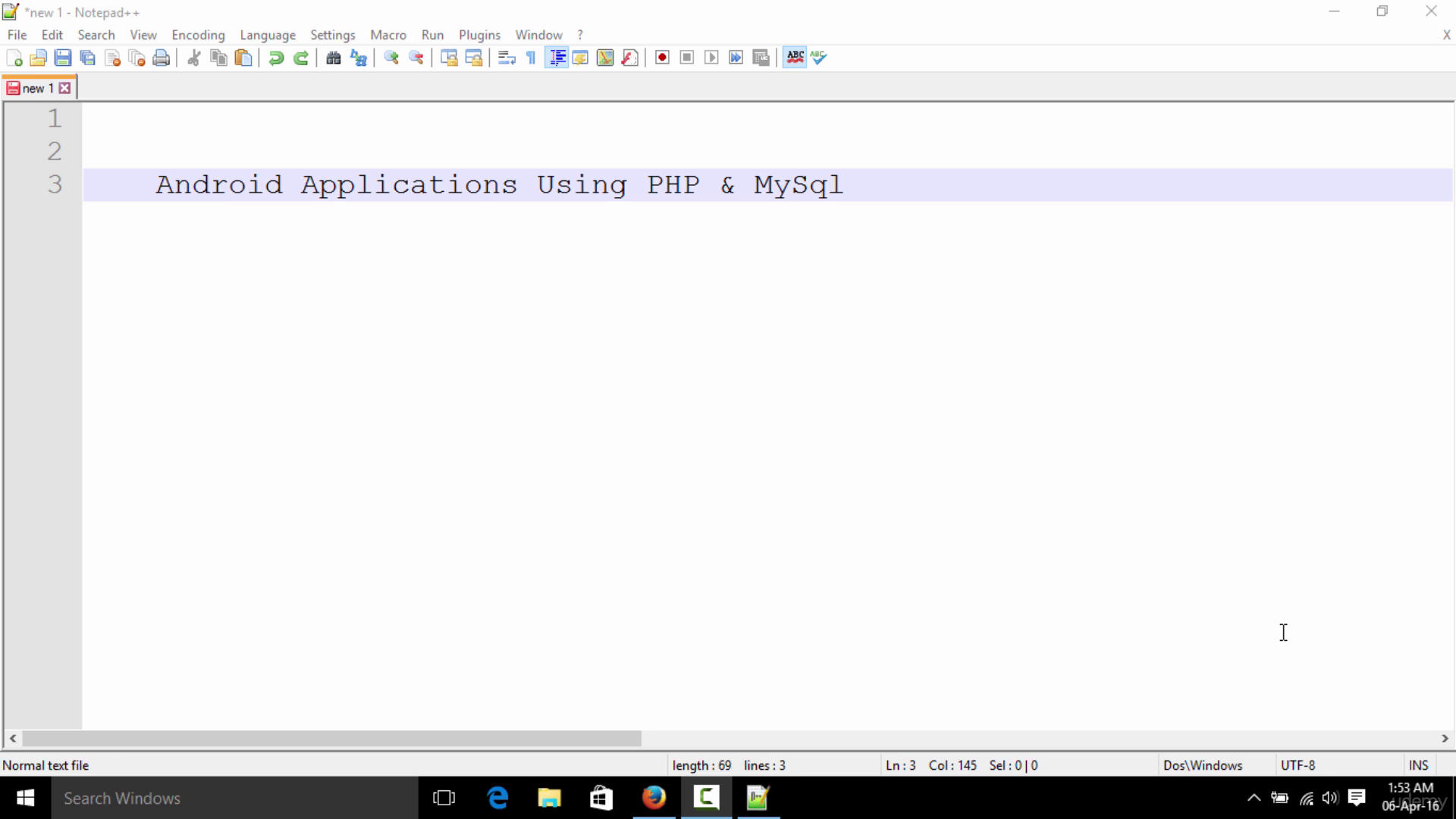Viewport: 1456px width, 819px height.
Task: Undo the last change via toolbar
Action: 275,58
